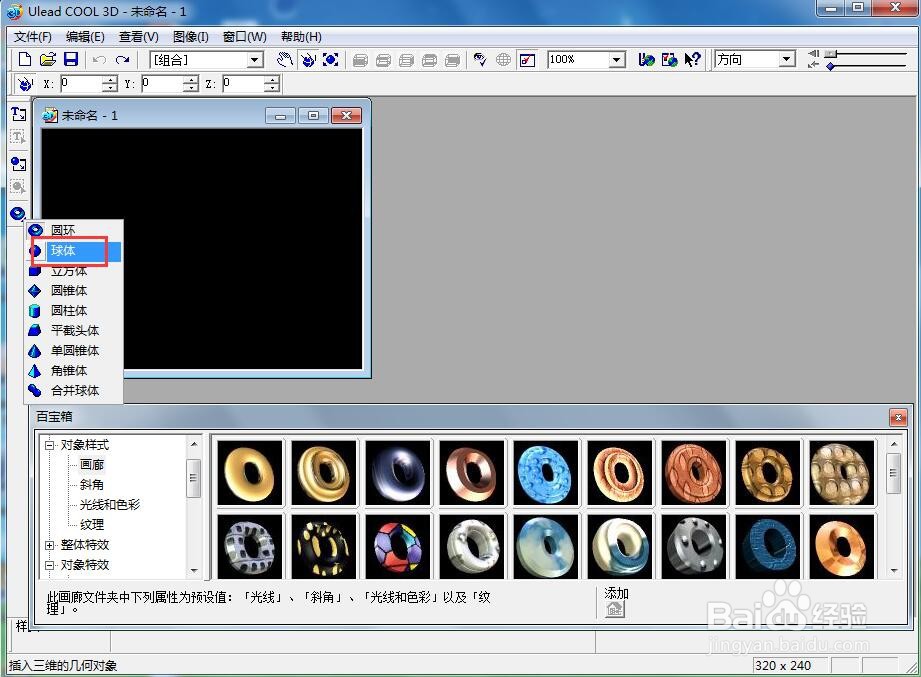Image resolution: width=921 pixels, height=677 pixels.
Task: Click the middle face-shape toolbar icon
Action: pos(406,60)
